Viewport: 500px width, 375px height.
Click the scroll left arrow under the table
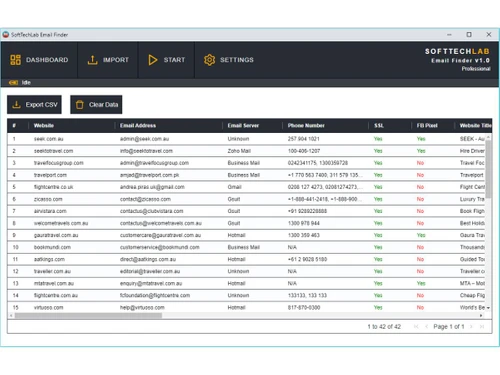[11, 315]
